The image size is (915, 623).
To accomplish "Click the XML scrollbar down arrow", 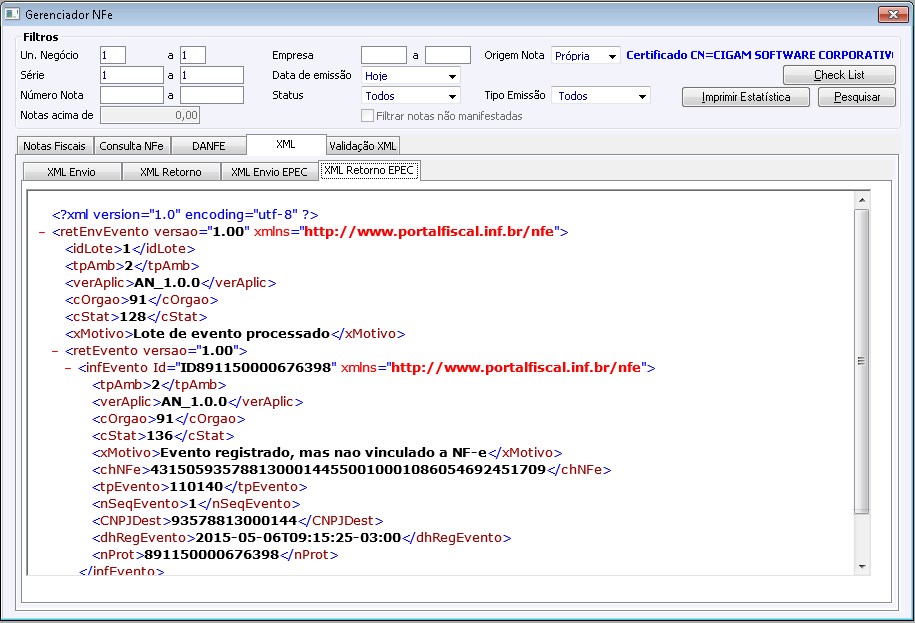I will point(862,566).
